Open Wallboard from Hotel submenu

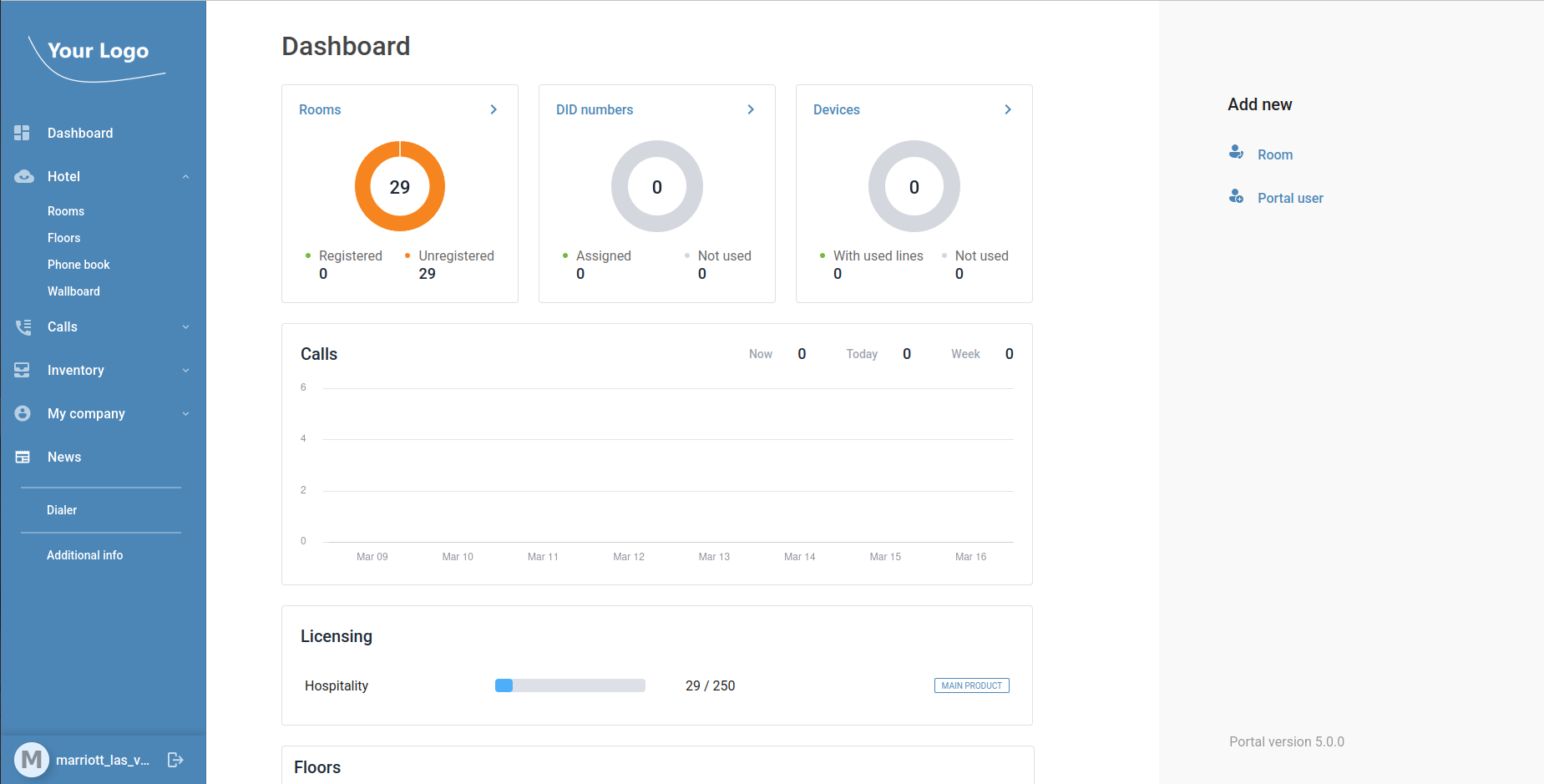[x=73, y=291]
